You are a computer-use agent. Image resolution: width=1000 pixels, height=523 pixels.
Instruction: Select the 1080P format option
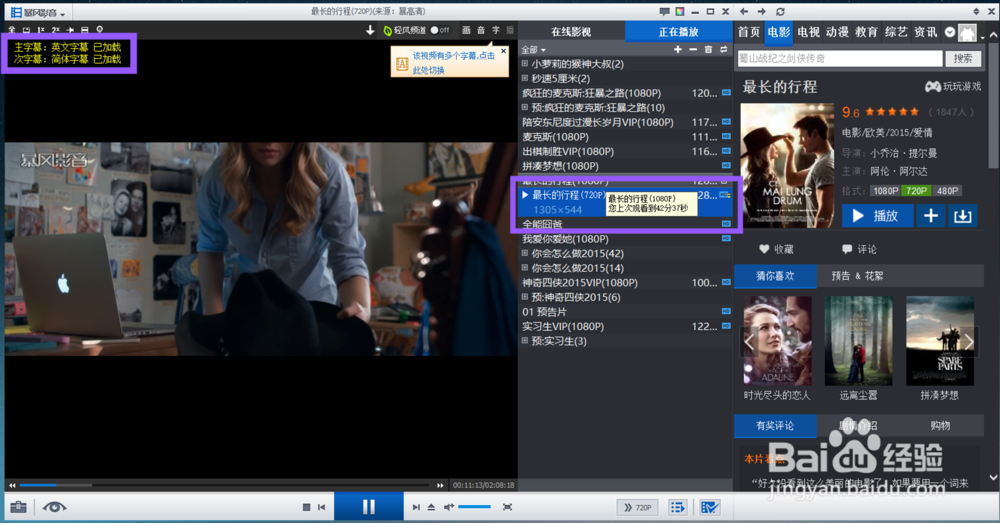pyautogui.click(x=885, y=191)
